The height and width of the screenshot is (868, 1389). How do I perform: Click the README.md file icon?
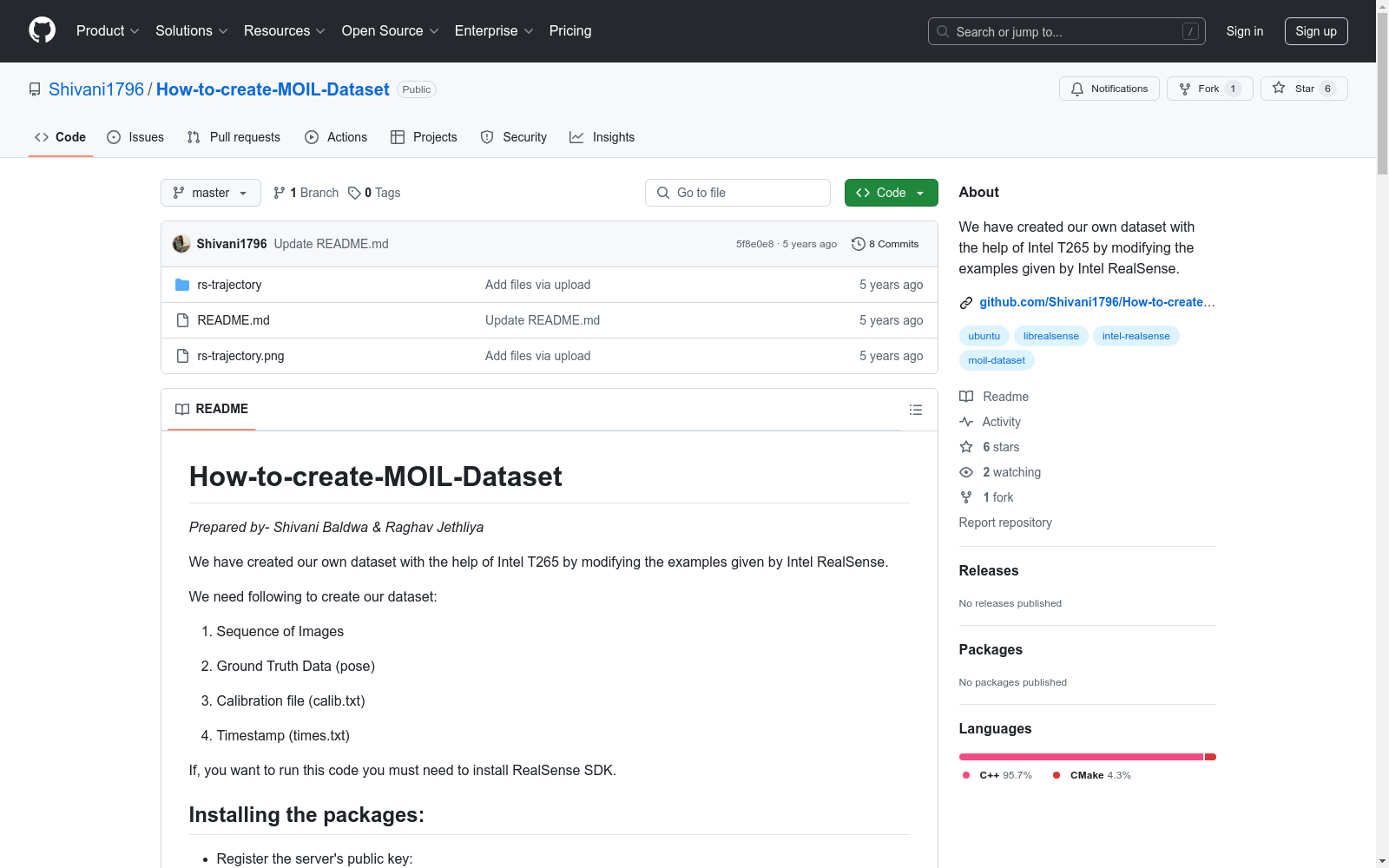pyautogui.click(x=182, y=320)
